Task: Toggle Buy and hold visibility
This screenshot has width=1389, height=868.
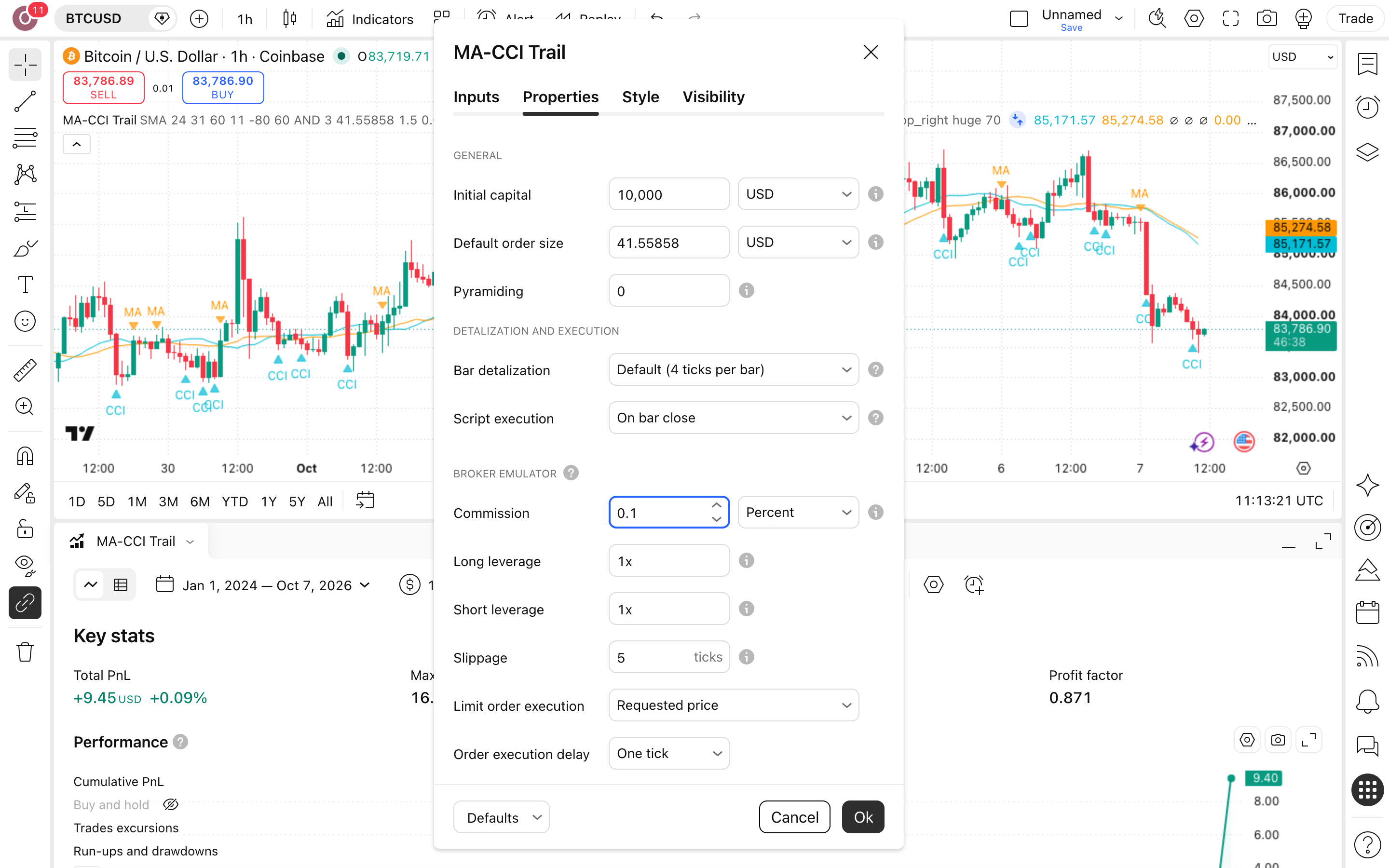Action: (170, 804)
